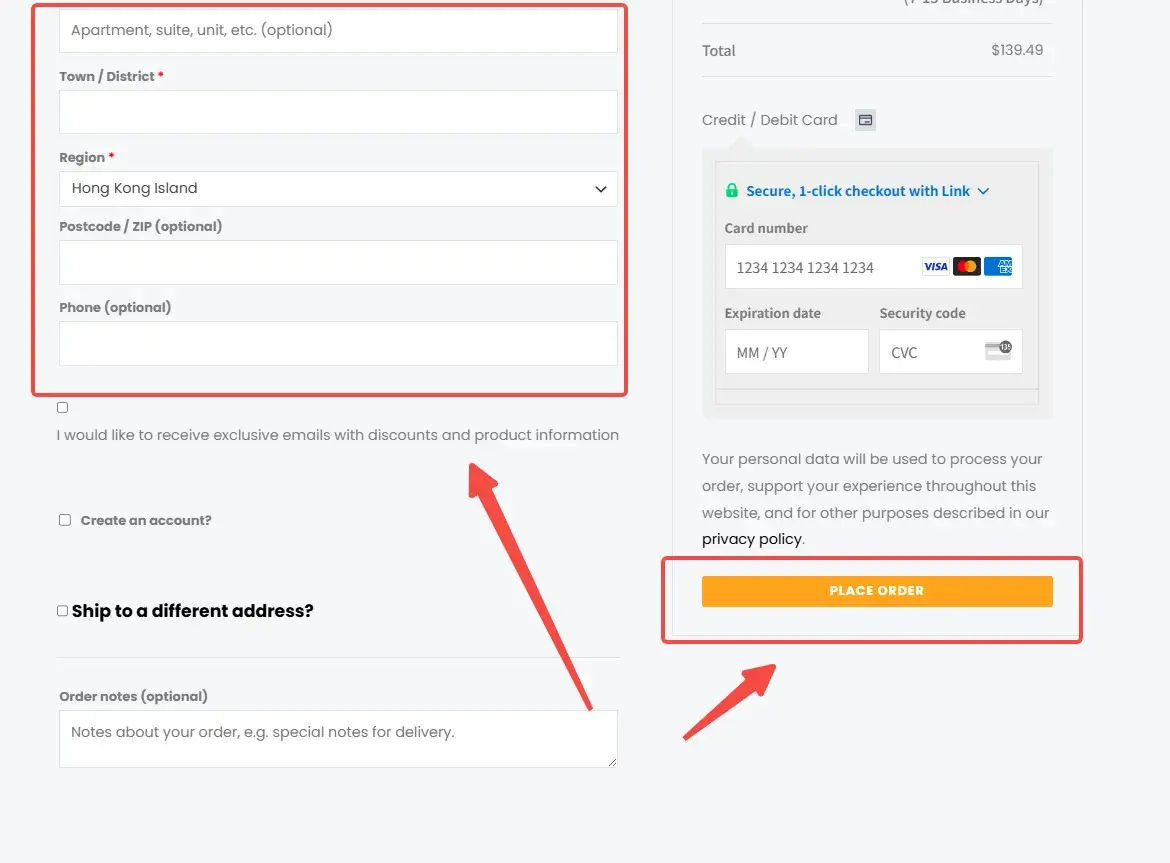
Task: Select the Phone (optional) input field
Action: coord(338,343)
